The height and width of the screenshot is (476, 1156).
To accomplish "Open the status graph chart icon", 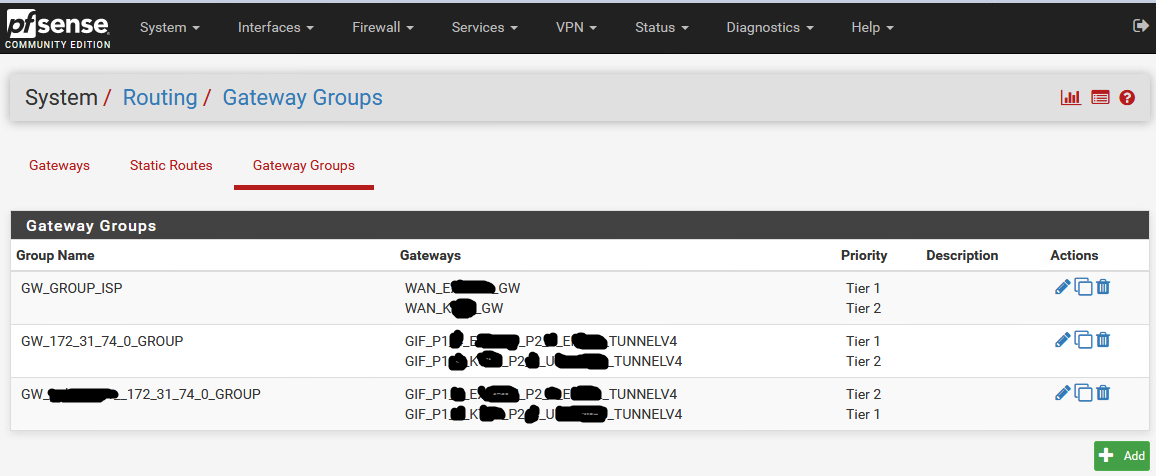I will [x=1071, y=98].
